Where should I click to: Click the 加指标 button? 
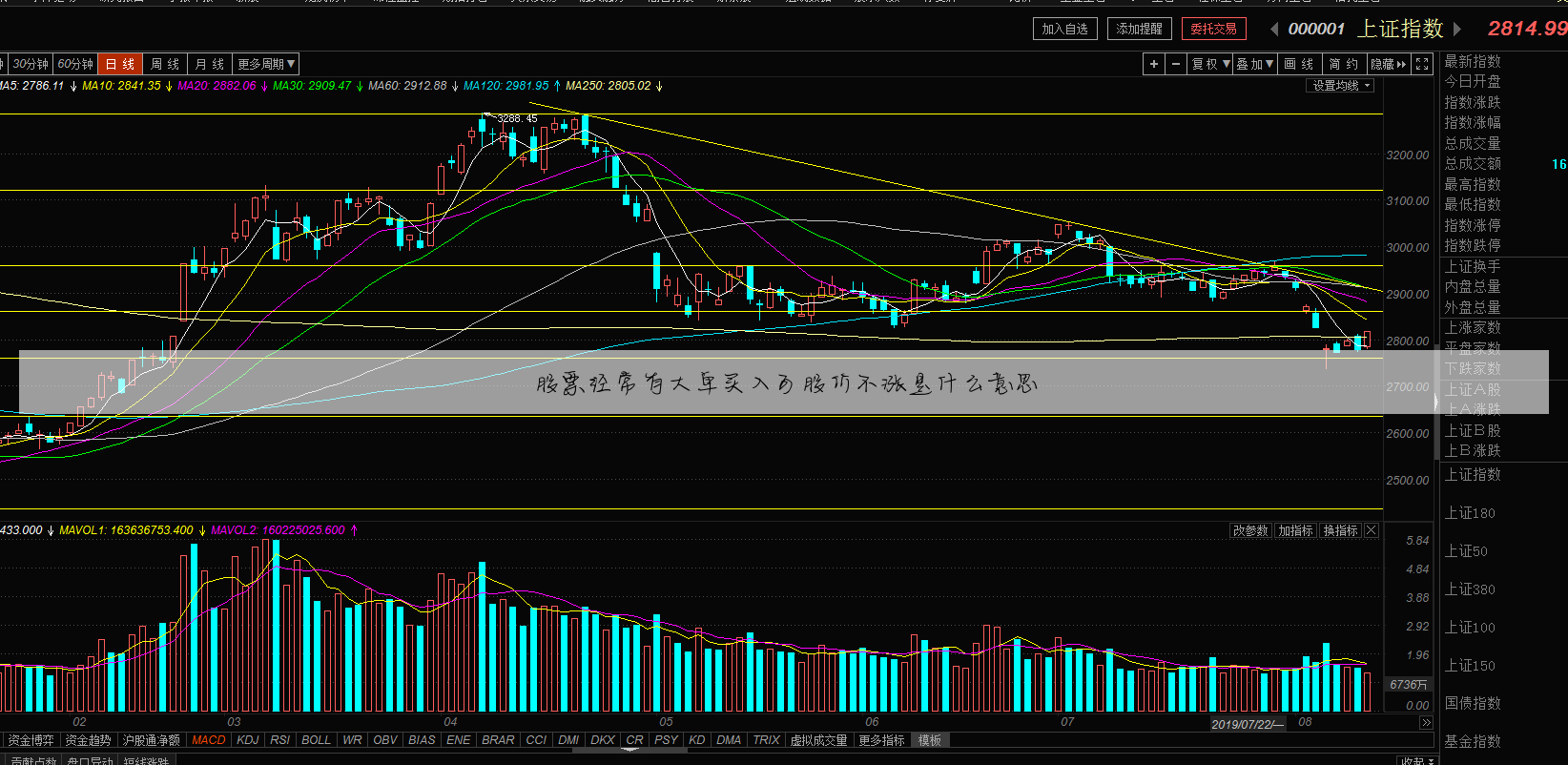[x=1295, y=530]
